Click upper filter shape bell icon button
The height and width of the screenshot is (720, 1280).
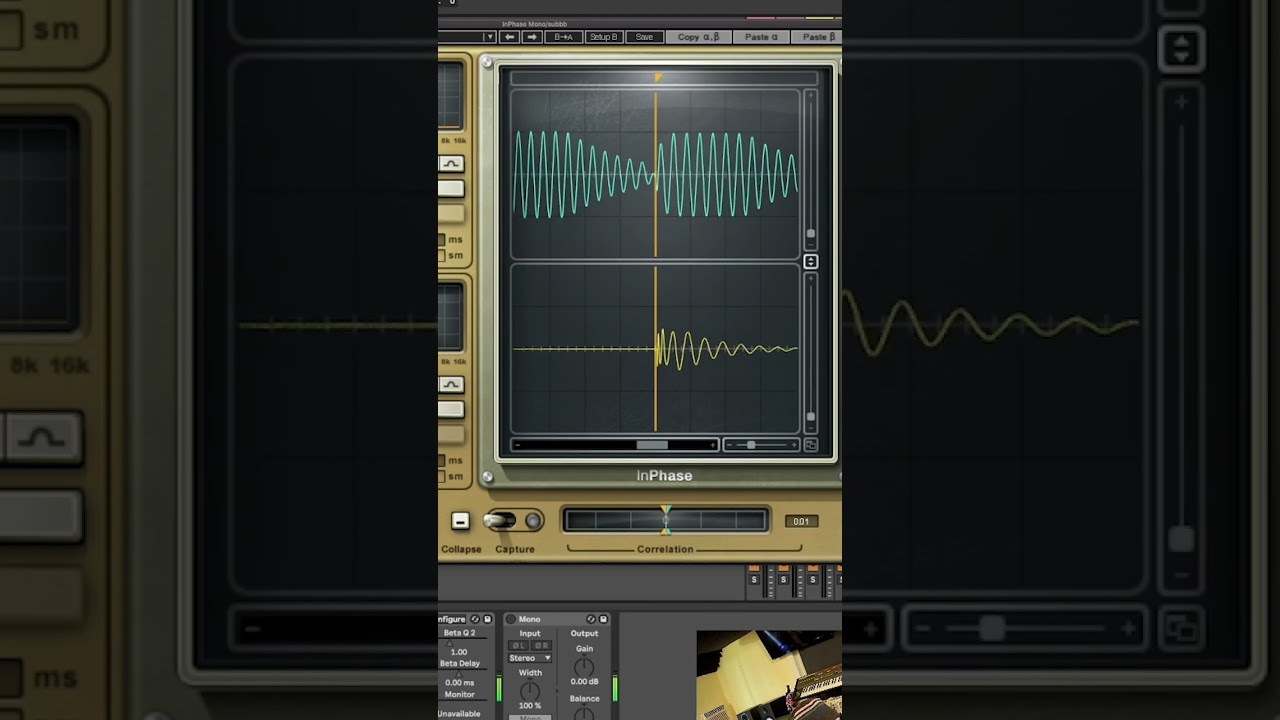(451, 164)
